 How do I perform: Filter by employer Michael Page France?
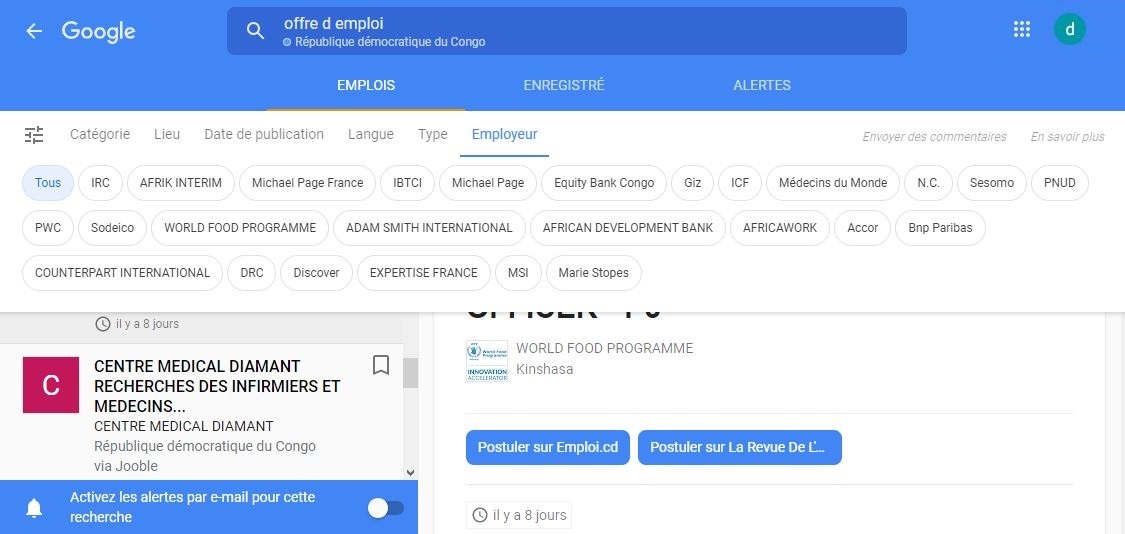[307, 183]
